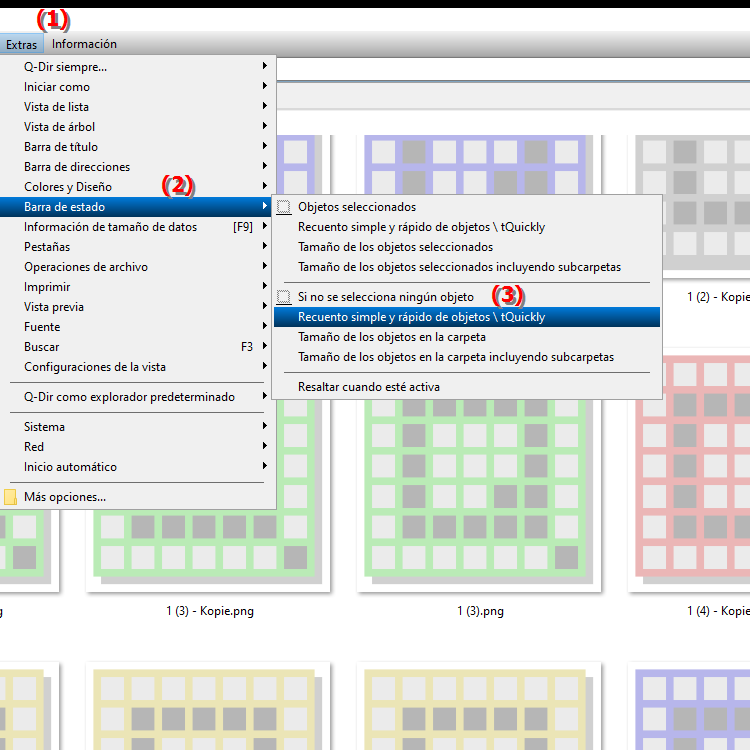The width and height of the screenshot is (750, 750).
Task: Open Imprimir submenu
Action: 138,287
